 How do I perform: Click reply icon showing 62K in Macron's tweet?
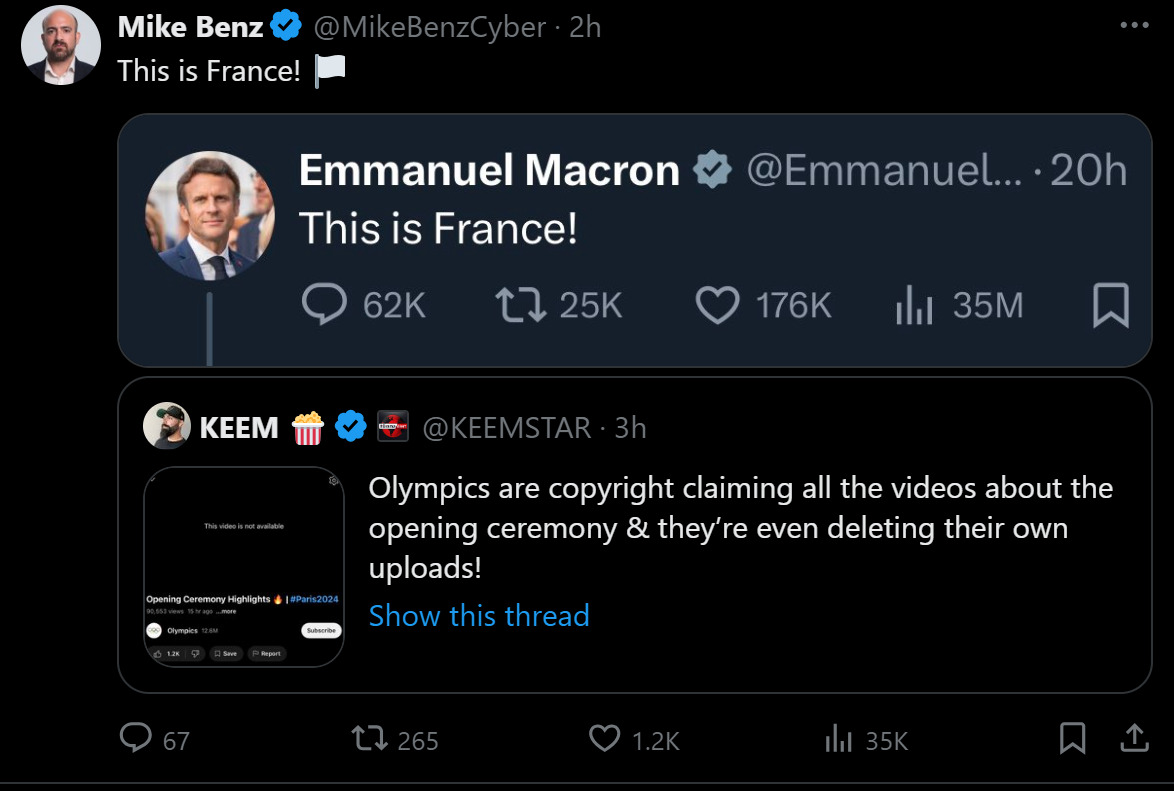coord(324,305)
